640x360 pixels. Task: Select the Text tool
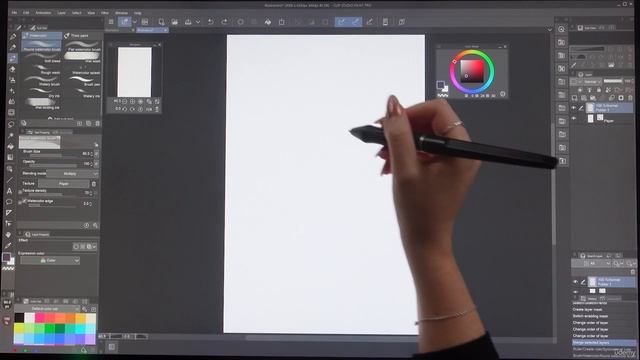tap(9, 191)
